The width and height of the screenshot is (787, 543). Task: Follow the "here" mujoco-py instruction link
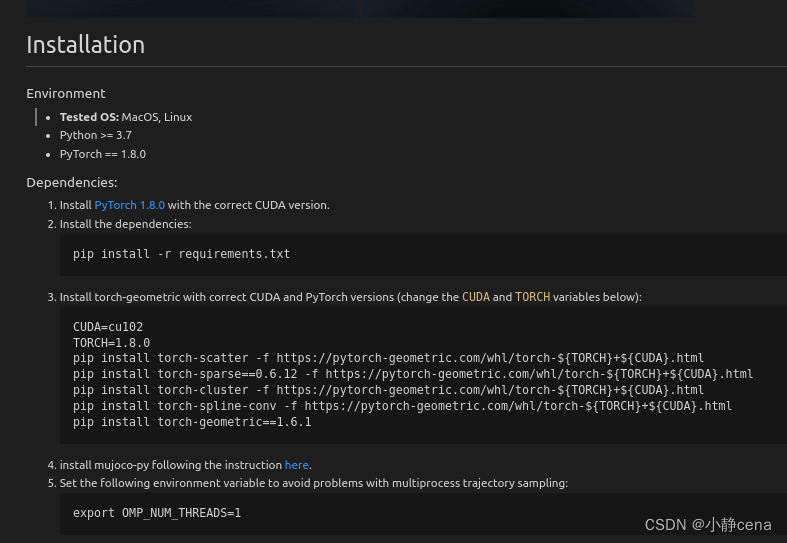tap(297, 465)
